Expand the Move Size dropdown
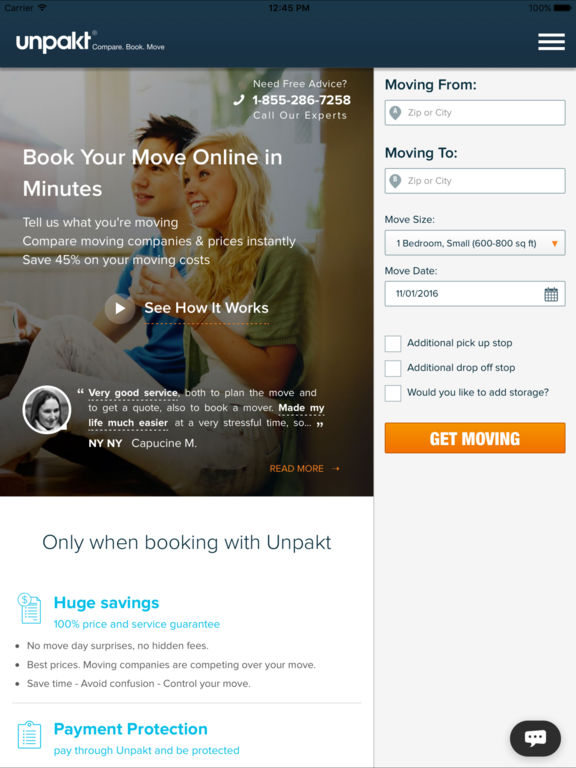Image resolution: width=576 pixels, height=768 pixels. tap(475, 243)
